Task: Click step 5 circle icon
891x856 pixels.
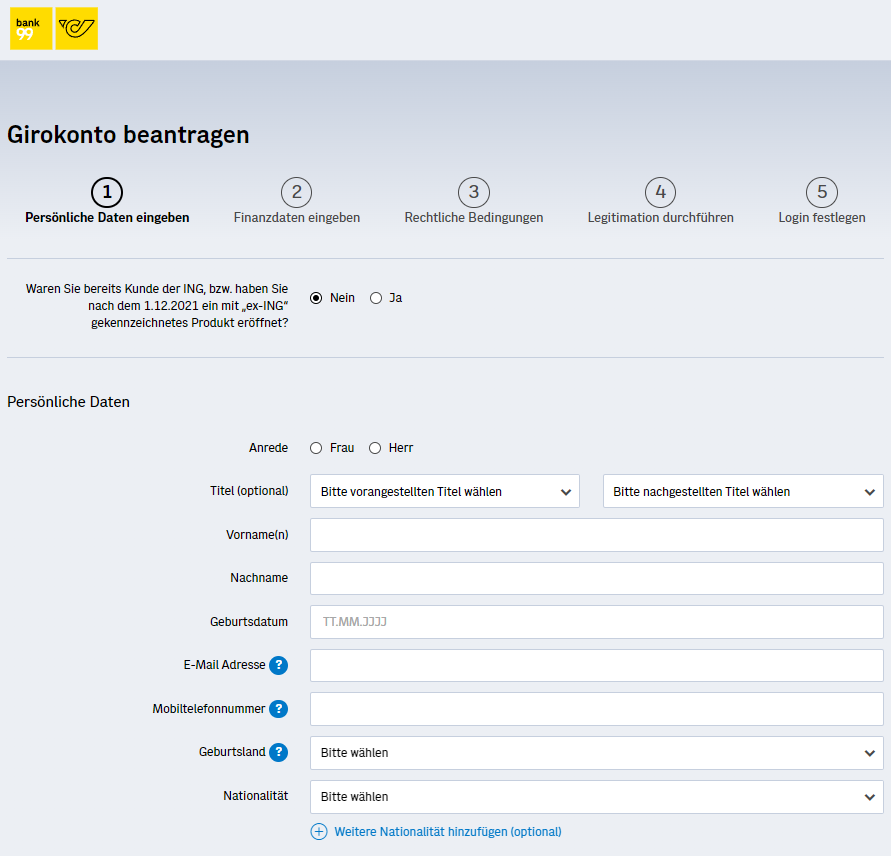Action: click(x=822, y=192)
